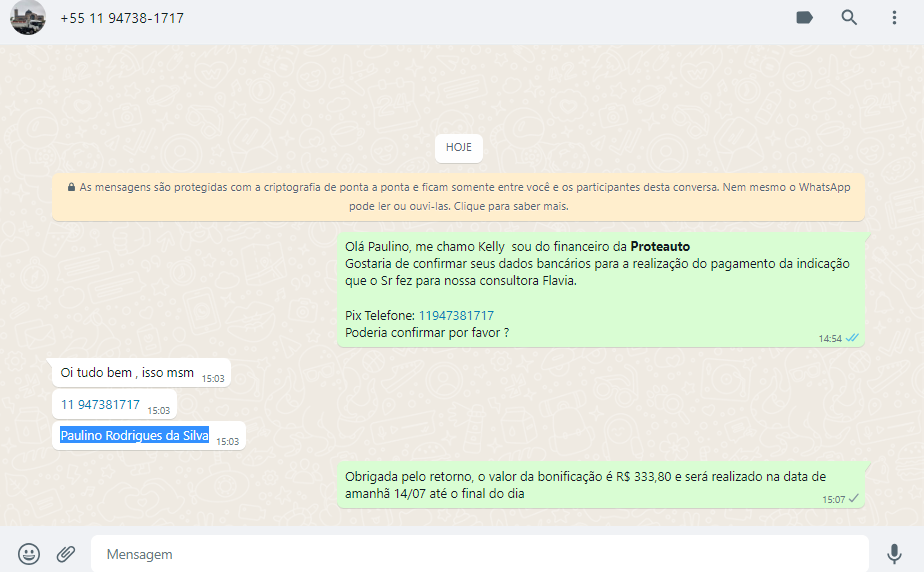924x572 pixels.
Task: Click the highlighted Paulino Rodrigues da Silva message
Action: pyautogui.click(x=134, y=436)
